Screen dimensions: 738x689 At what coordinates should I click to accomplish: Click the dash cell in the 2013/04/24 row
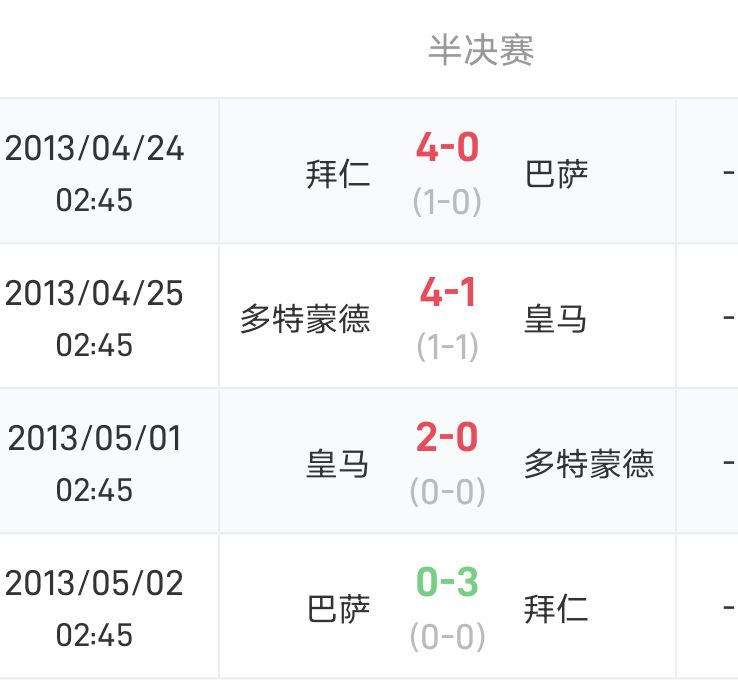coord(729,175)
